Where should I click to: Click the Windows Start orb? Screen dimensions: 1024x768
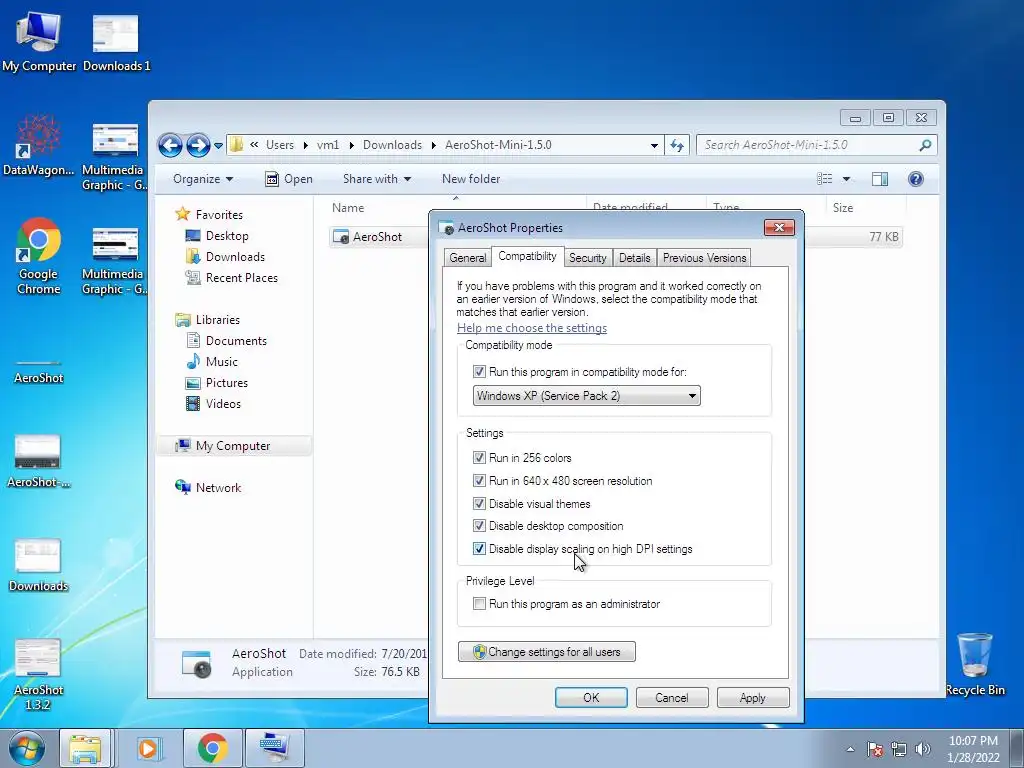click(x=26, y=748)
